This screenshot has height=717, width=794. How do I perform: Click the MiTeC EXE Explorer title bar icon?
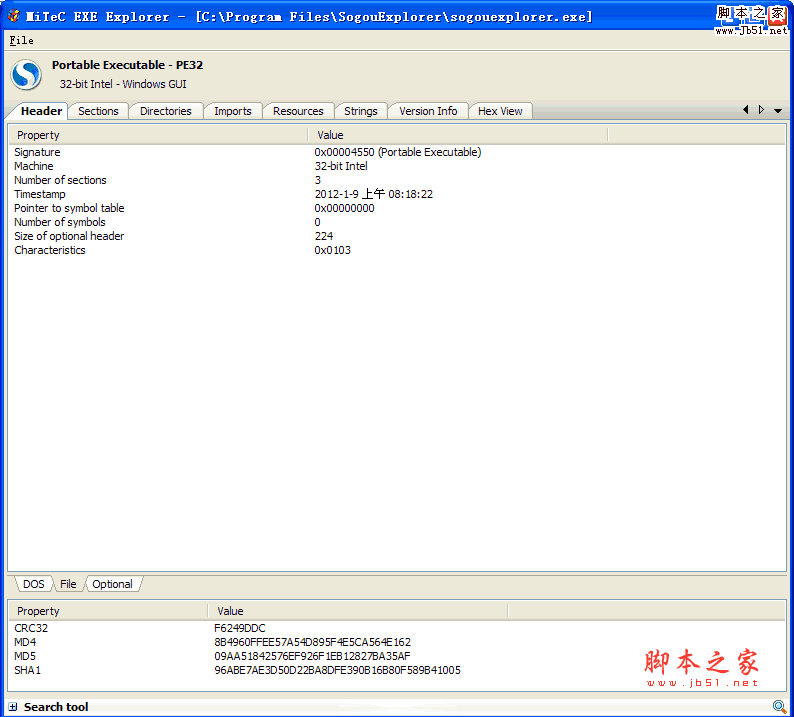14,16
